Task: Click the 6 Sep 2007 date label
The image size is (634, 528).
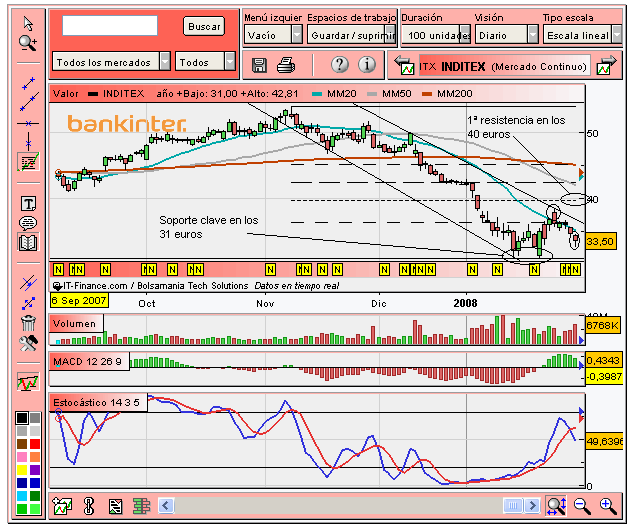Action: coord(79,300)
